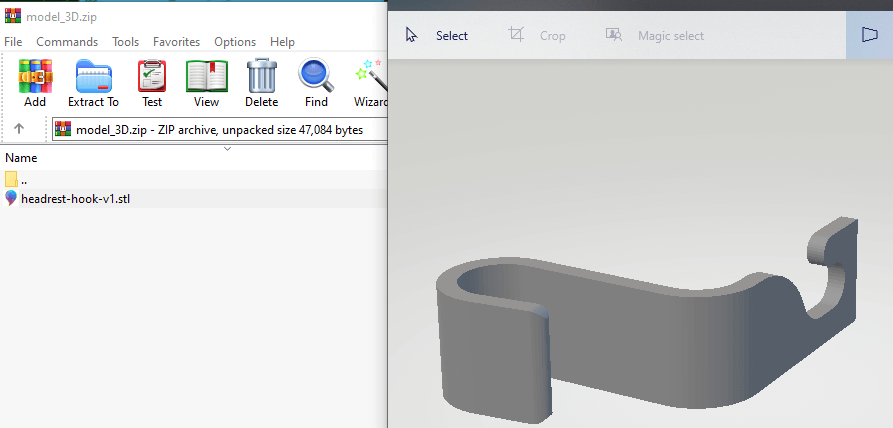Select headrest-hook-v1.stl in the file list
893x428 pixels.
(75, 199)
